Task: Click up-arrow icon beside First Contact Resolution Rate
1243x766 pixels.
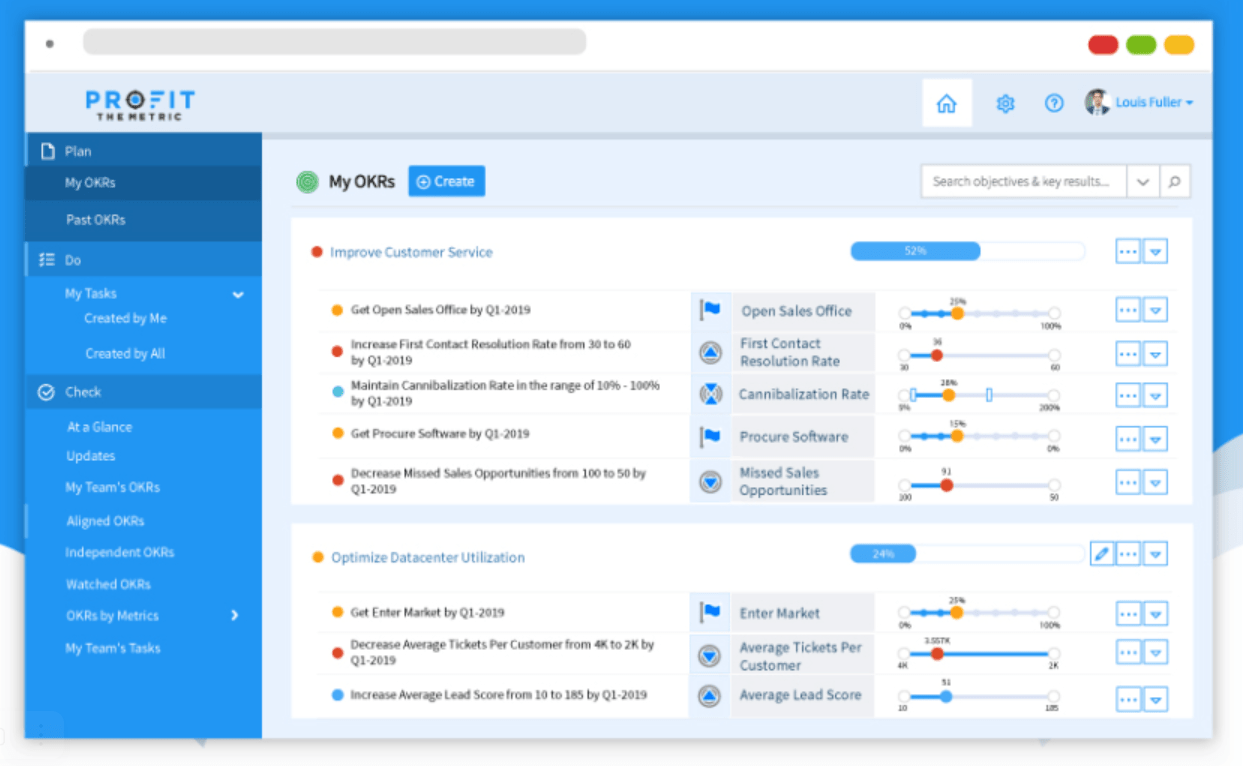Action: click(x=710, y=352)
